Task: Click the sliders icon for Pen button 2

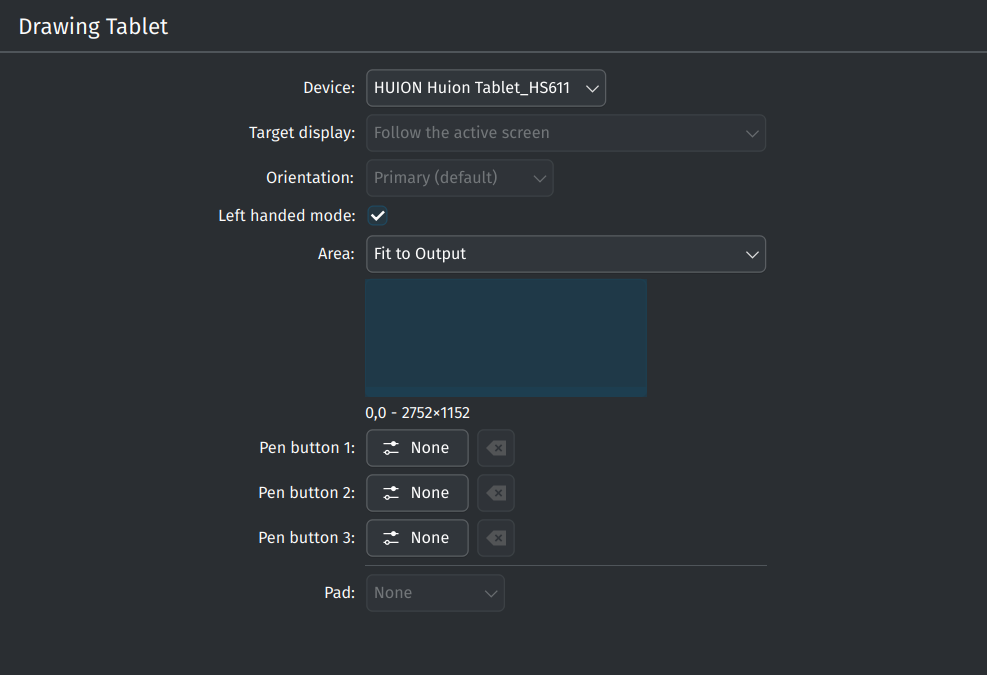Action: [x=391, y=493]
